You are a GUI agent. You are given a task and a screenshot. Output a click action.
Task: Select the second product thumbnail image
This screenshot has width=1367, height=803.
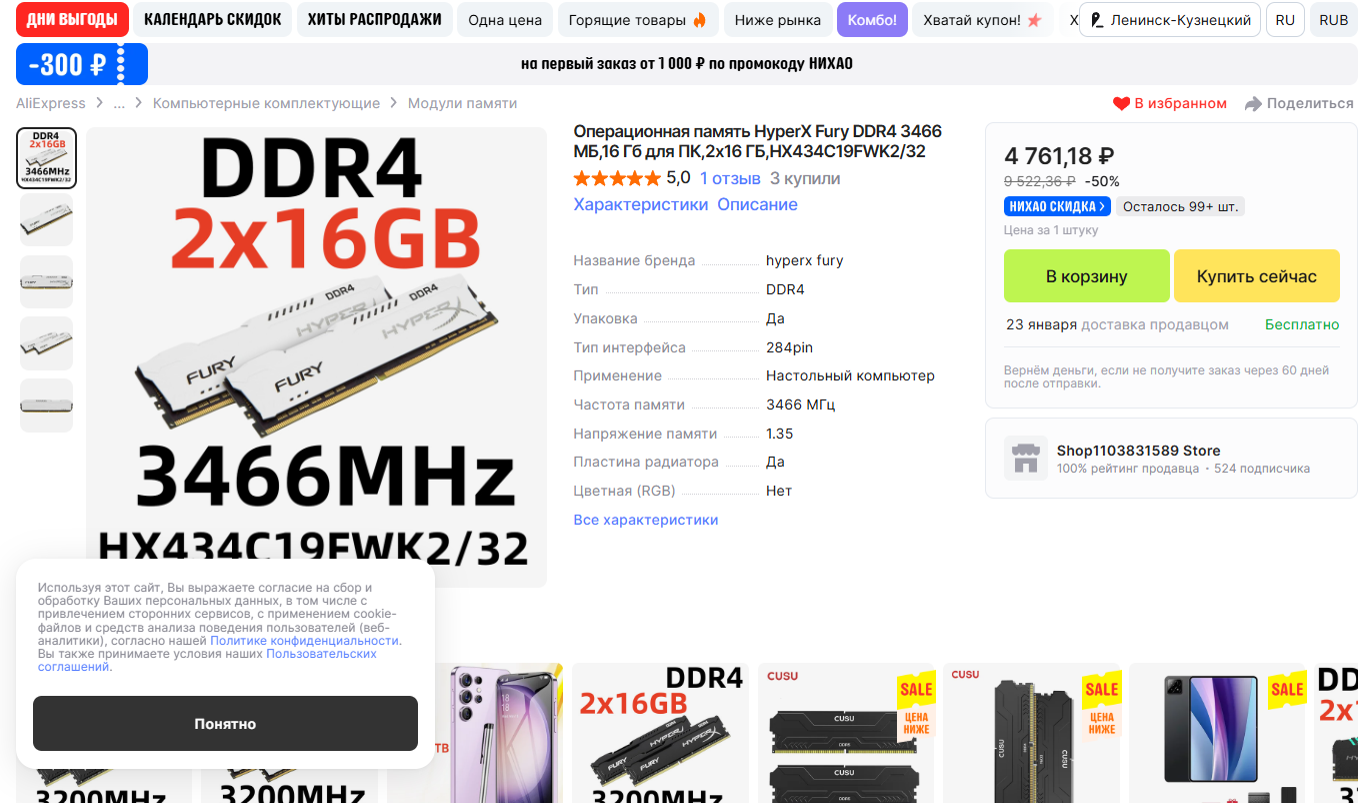[x=46, y=220]
